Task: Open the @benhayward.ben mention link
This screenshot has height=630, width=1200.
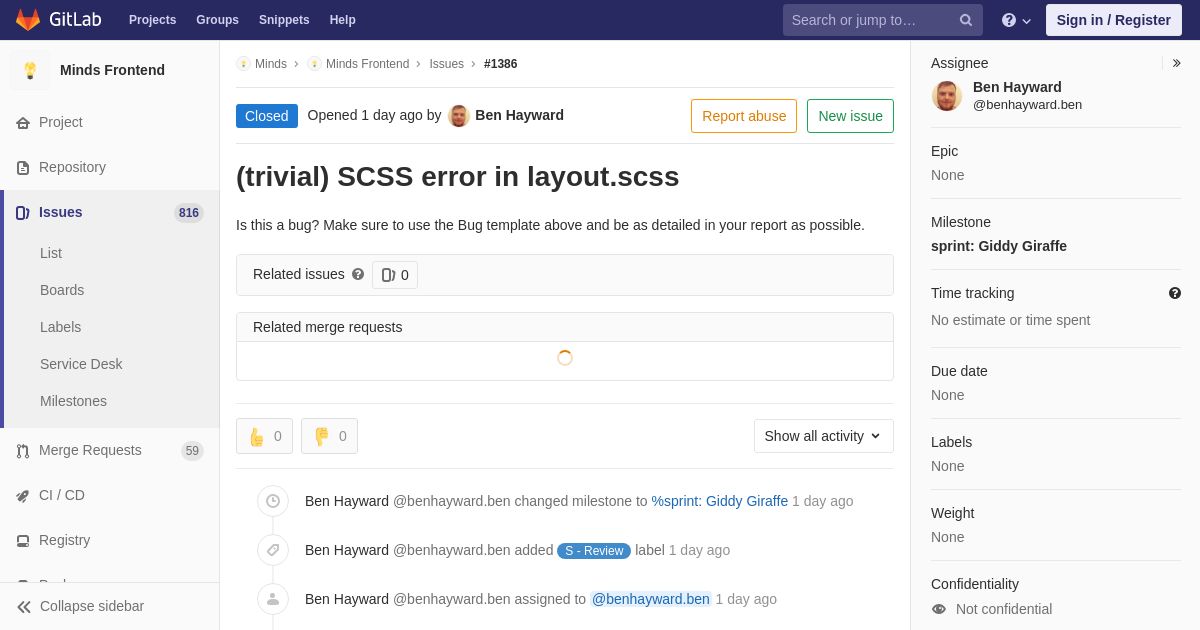Action: [x=651, y=599]
